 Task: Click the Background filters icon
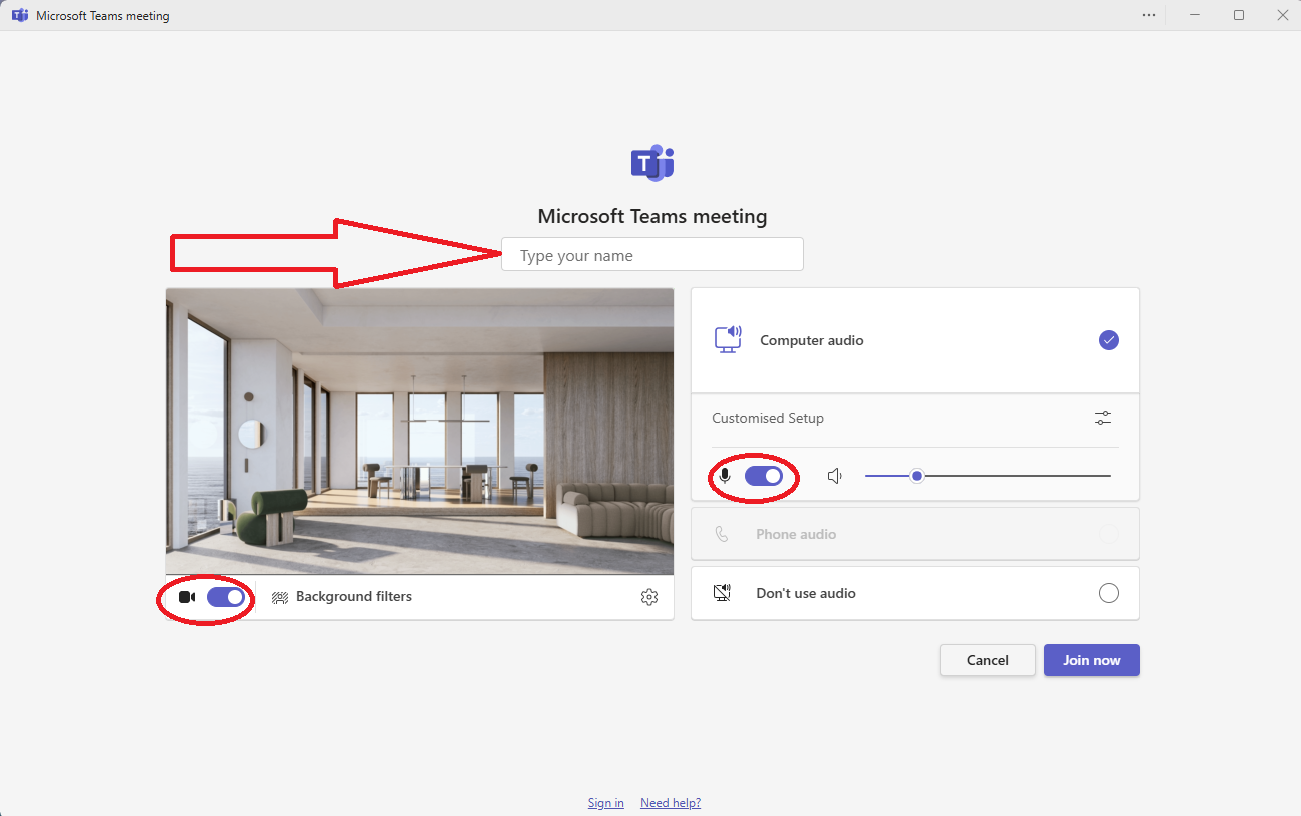coord(280,597)
